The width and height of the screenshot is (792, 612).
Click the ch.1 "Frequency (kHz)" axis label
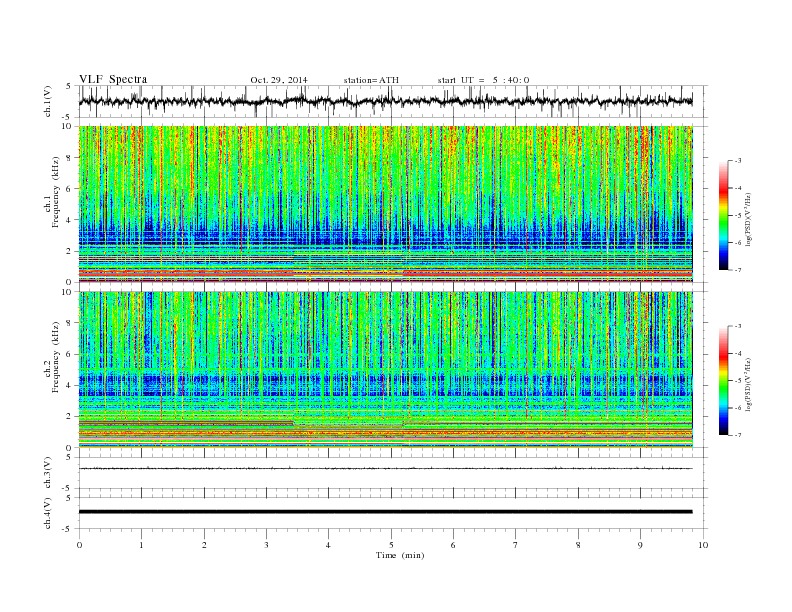[55, 193]
